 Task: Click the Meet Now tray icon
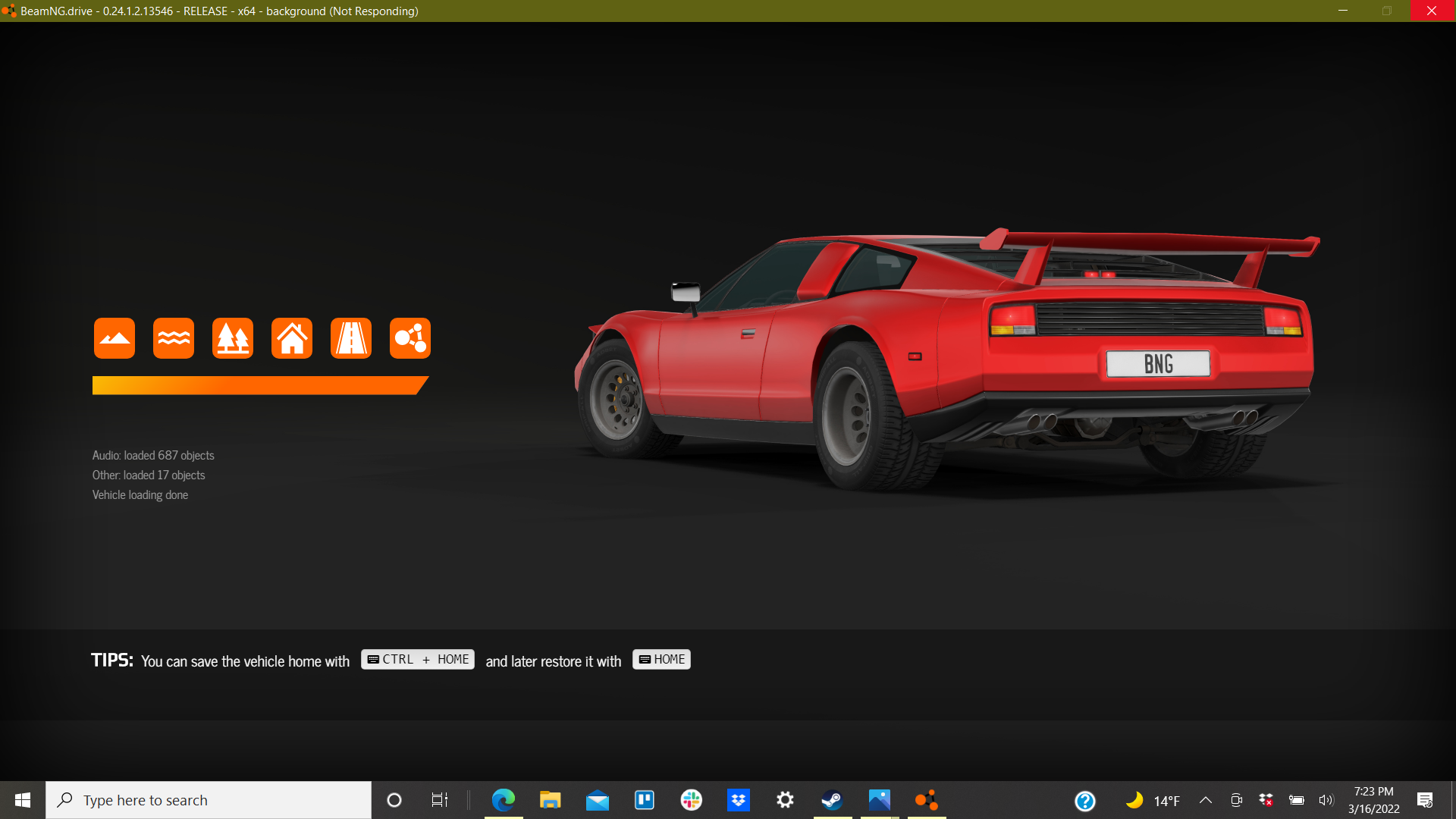1236,801
